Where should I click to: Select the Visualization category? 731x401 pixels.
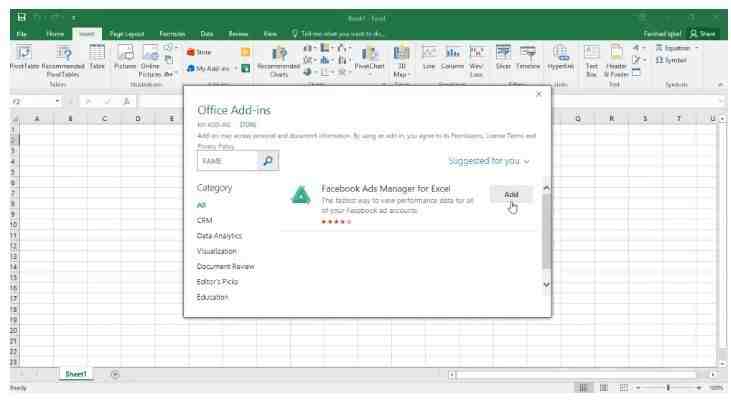click(x=216, y=251)
